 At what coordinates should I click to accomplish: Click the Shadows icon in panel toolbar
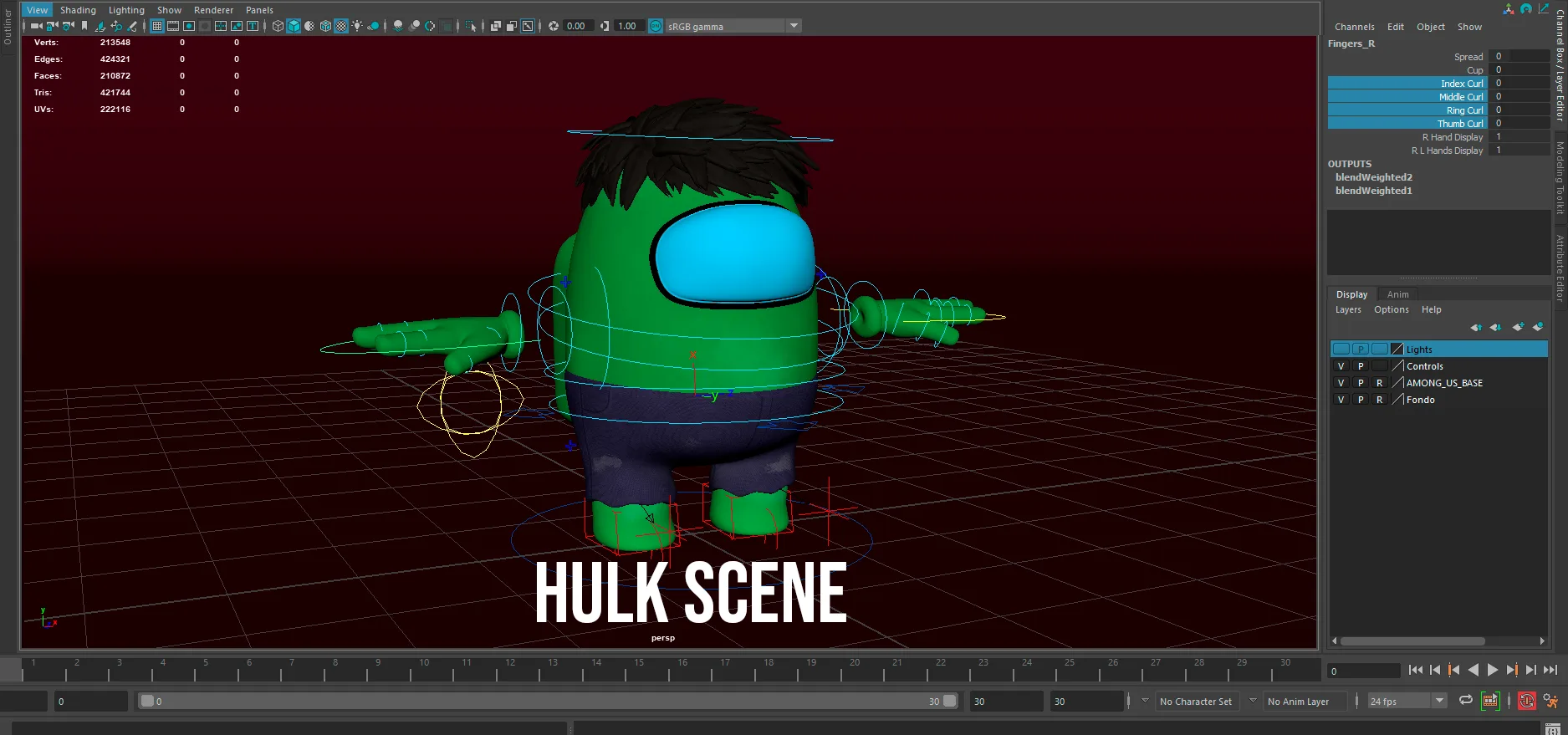(373, 26)
